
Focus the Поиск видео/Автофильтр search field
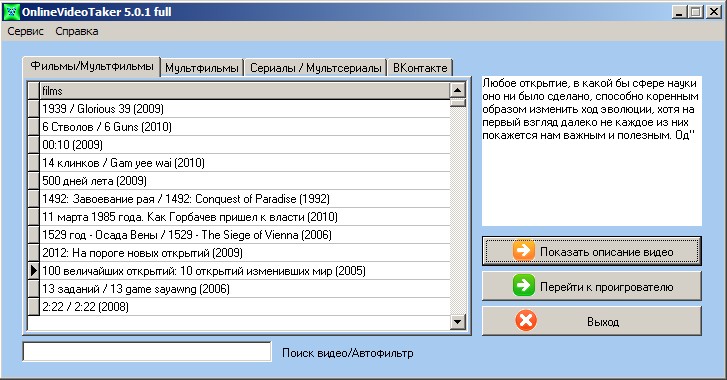point(147,352)
